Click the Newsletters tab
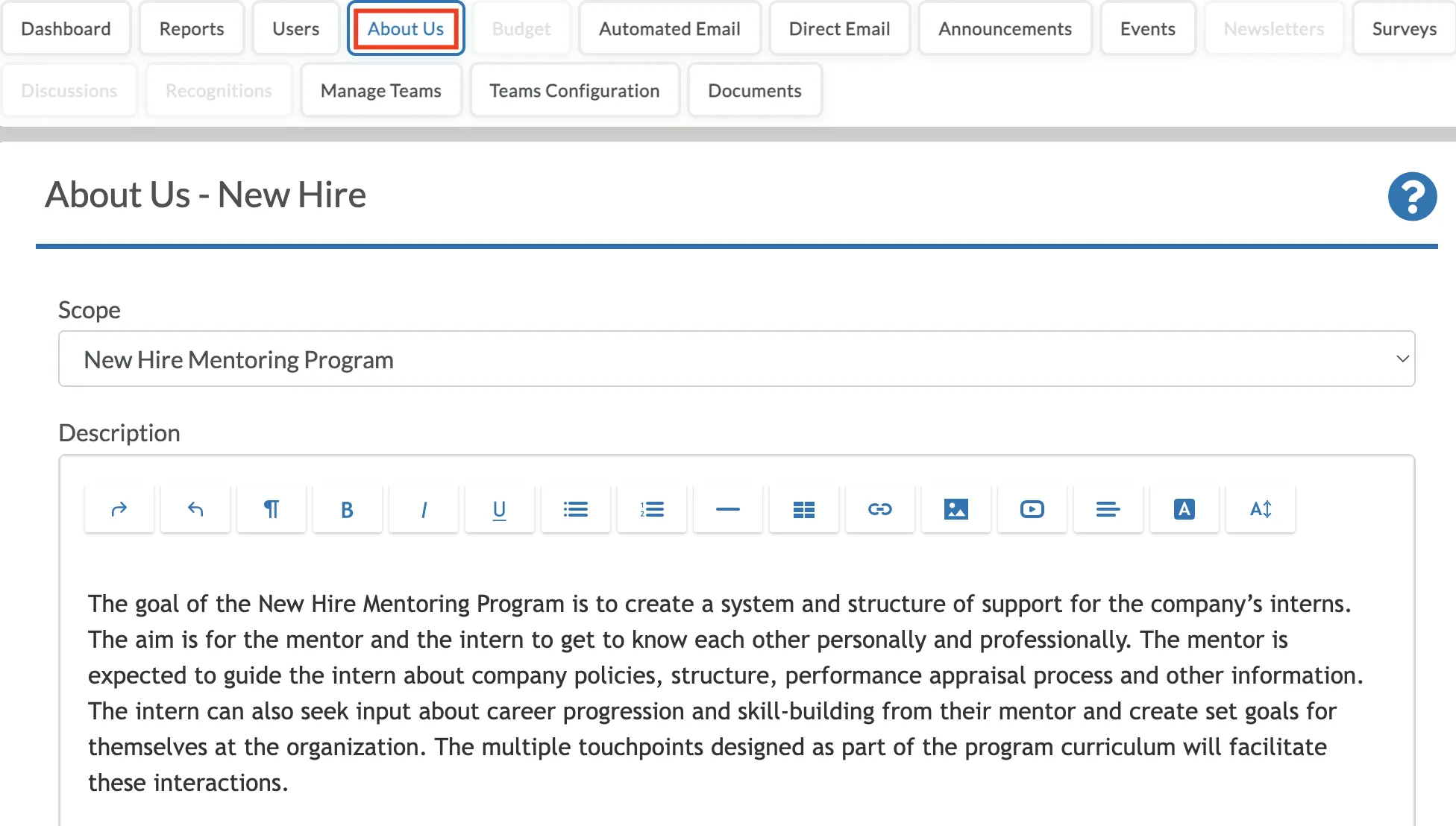This screenshot has width=1456, height=826. (x=1274, y=28)
